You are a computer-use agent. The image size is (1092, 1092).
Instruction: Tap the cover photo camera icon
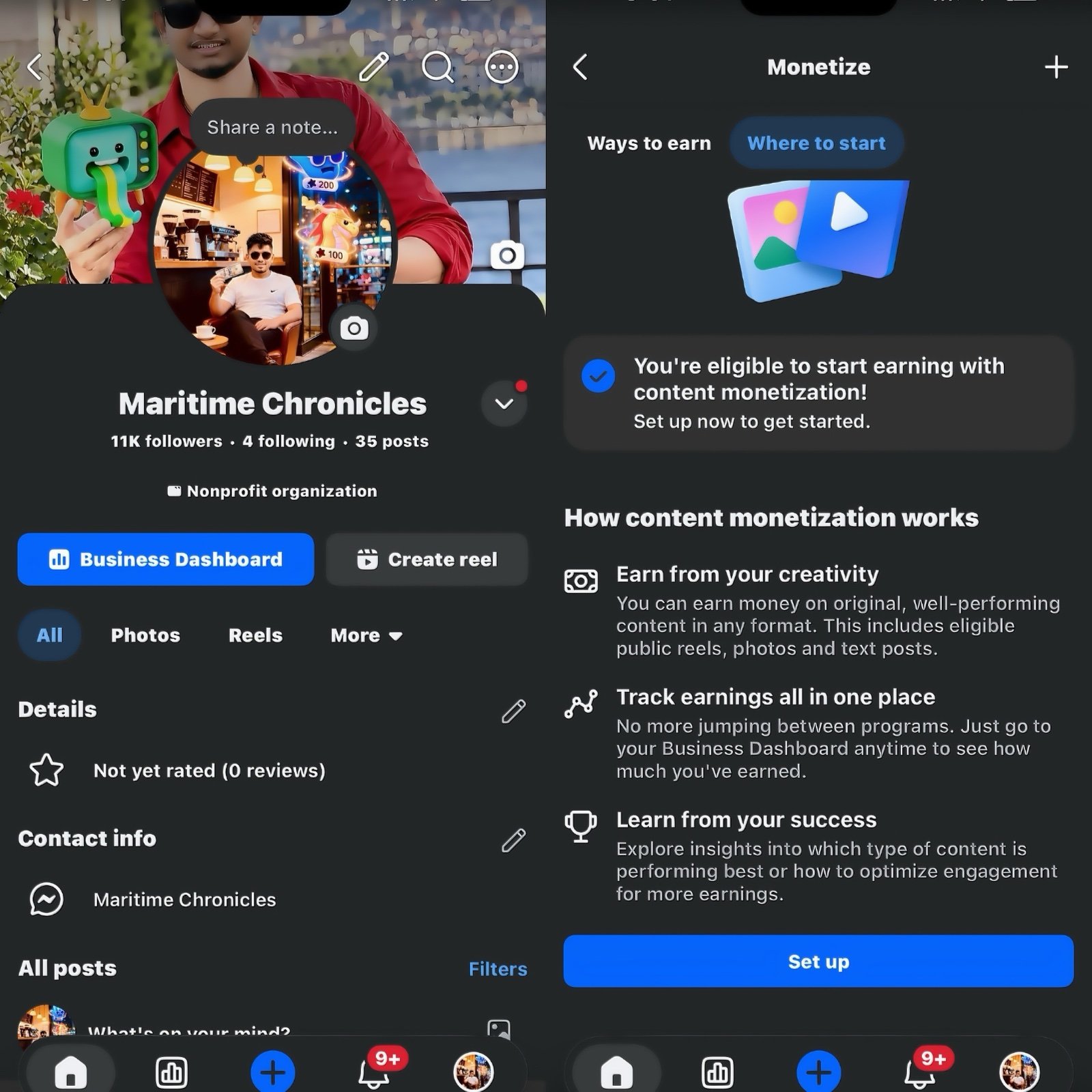pyautogui.click(x=507, y=255)
